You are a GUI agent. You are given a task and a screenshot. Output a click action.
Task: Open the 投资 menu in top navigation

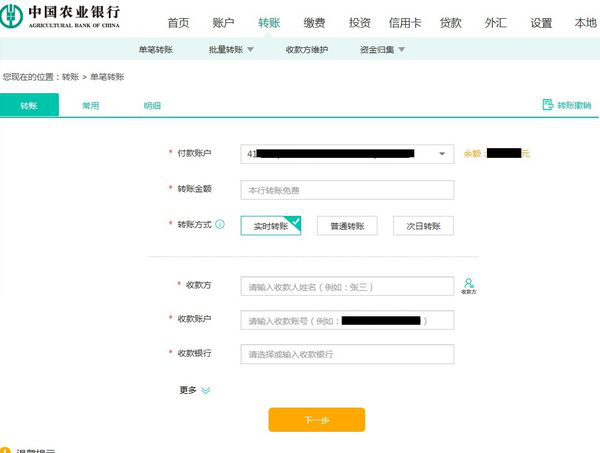pyautogui.click(x=359, y=22)
